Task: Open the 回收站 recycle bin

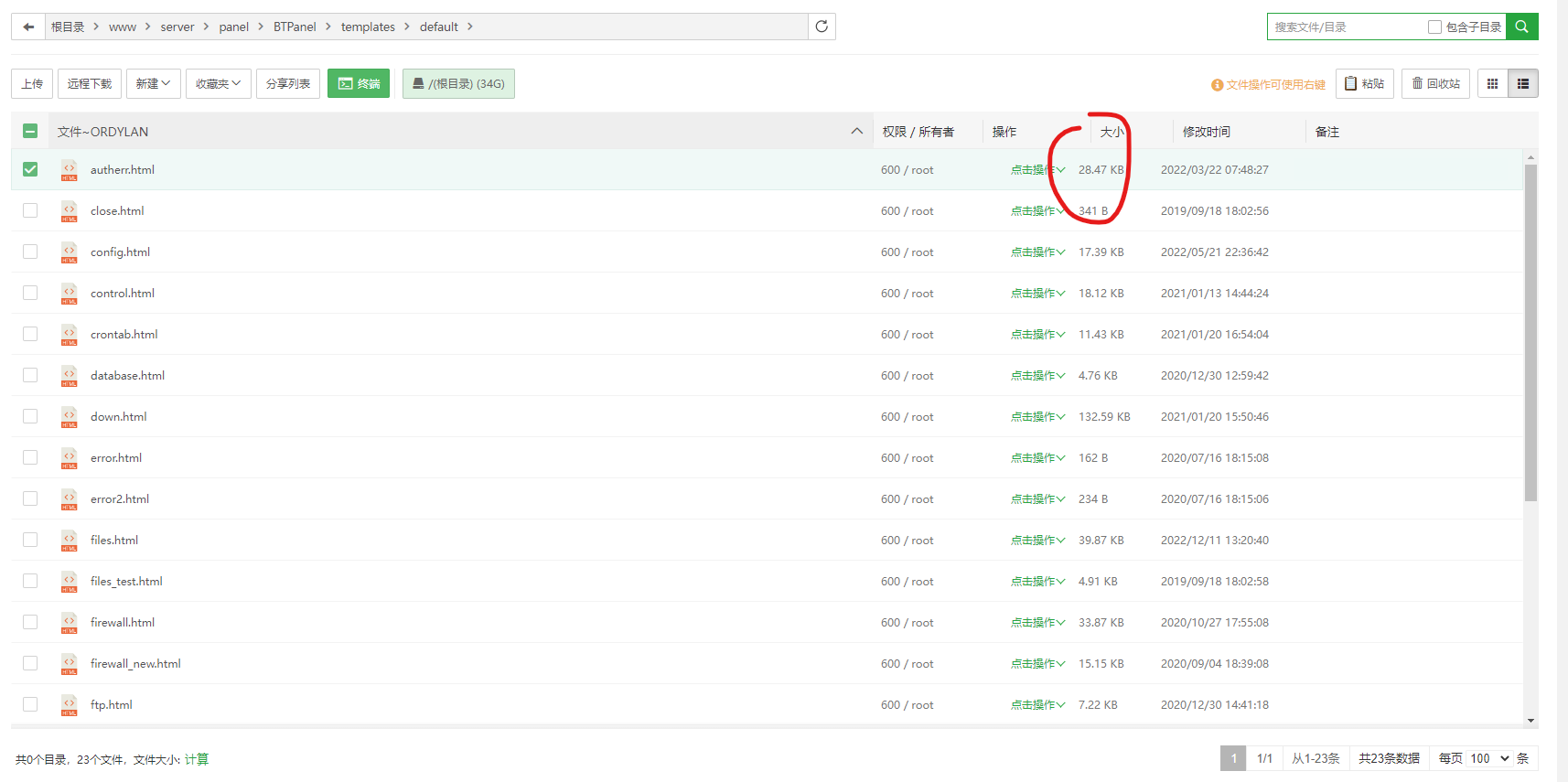Action: (1435, 83)
